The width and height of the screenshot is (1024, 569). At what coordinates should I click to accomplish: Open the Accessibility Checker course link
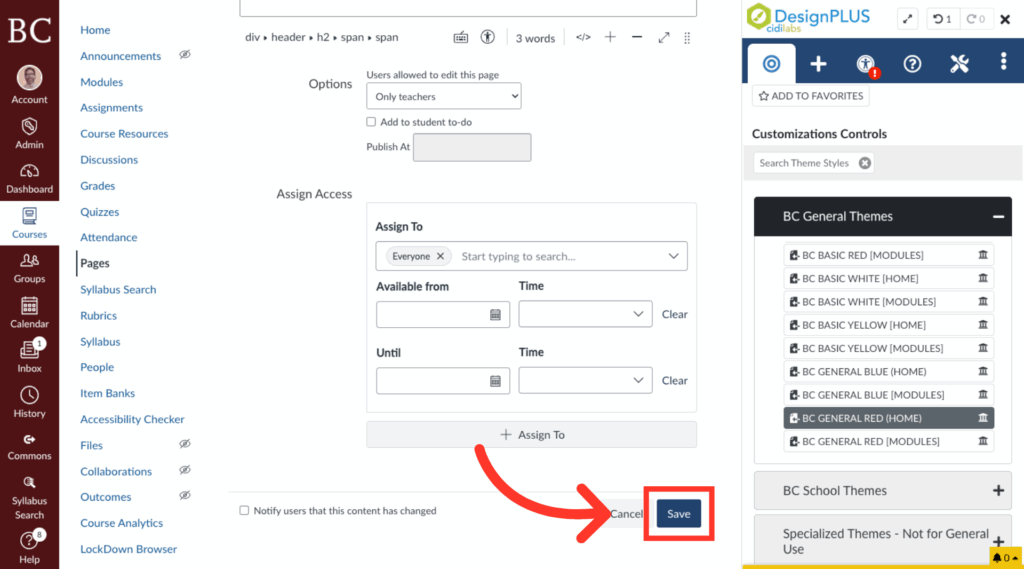[132, 419]
